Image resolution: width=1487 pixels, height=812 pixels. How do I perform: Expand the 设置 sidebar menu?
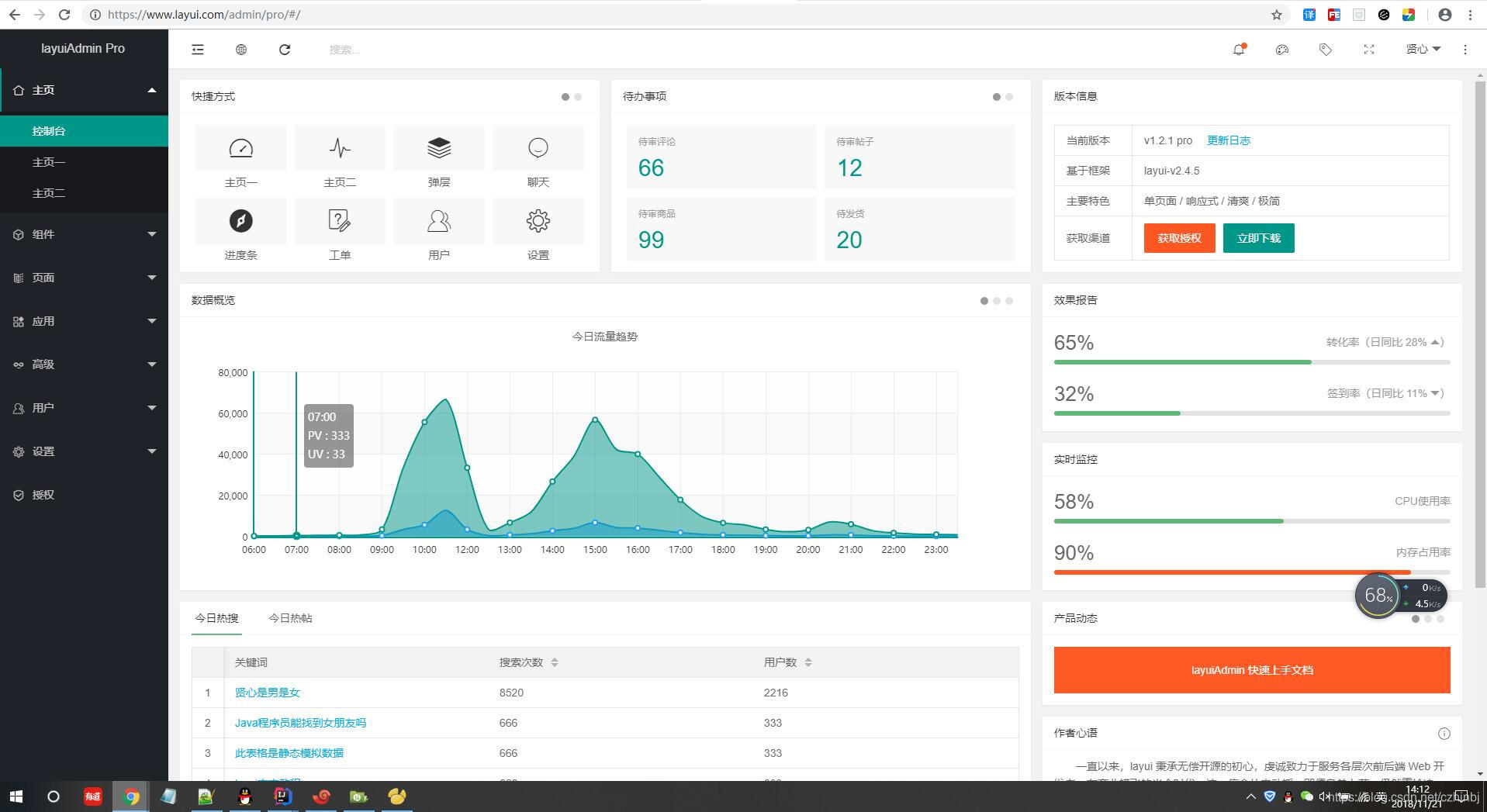tap(84, 451)
